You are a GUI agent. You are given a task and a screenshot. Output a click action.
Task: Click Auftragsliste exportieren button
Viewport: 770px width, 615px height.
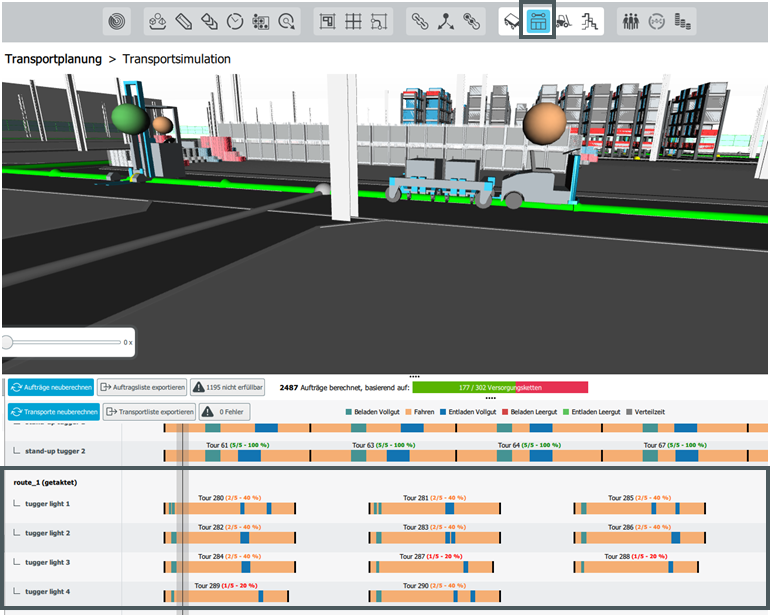(142, 387)
